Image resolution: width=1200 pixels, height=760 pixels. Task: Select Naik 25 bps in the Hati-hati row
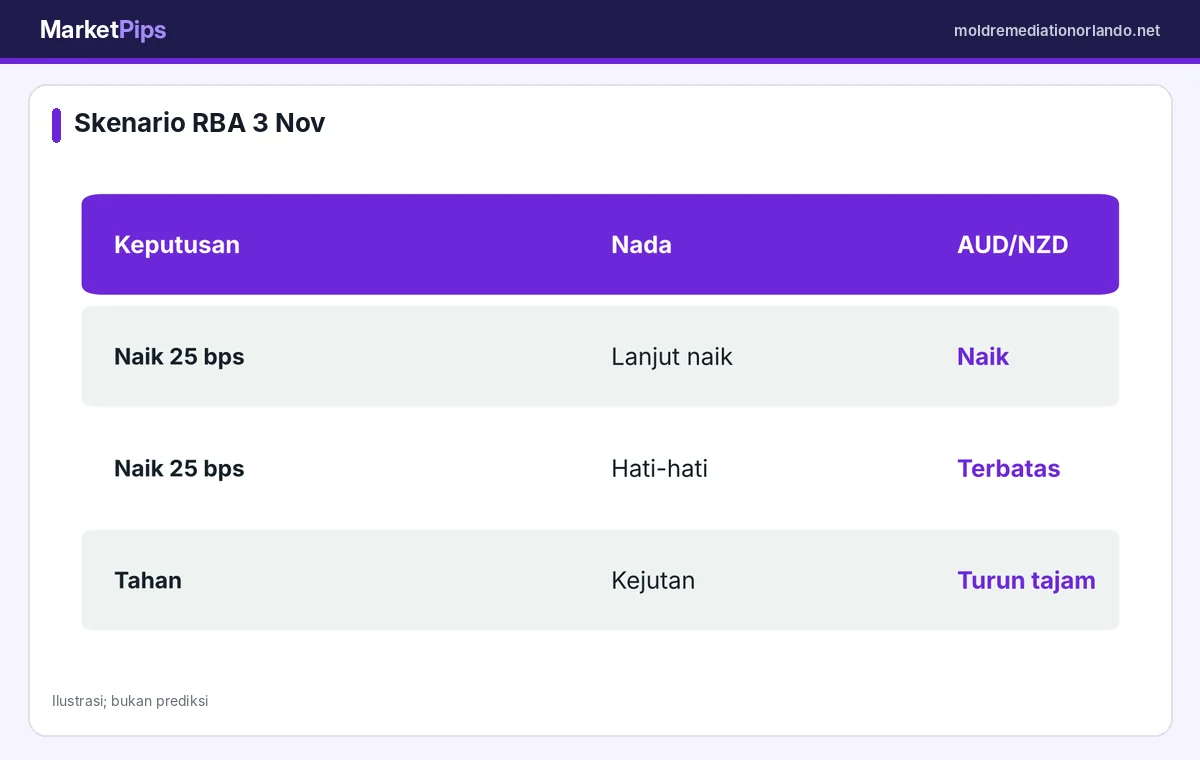coord(179,469)
